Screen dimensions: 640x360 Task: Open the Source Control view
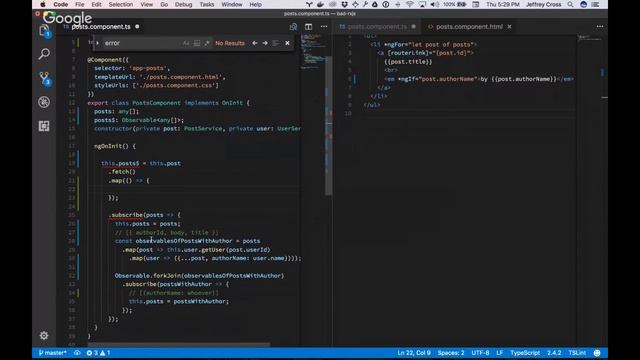point(44,78)
